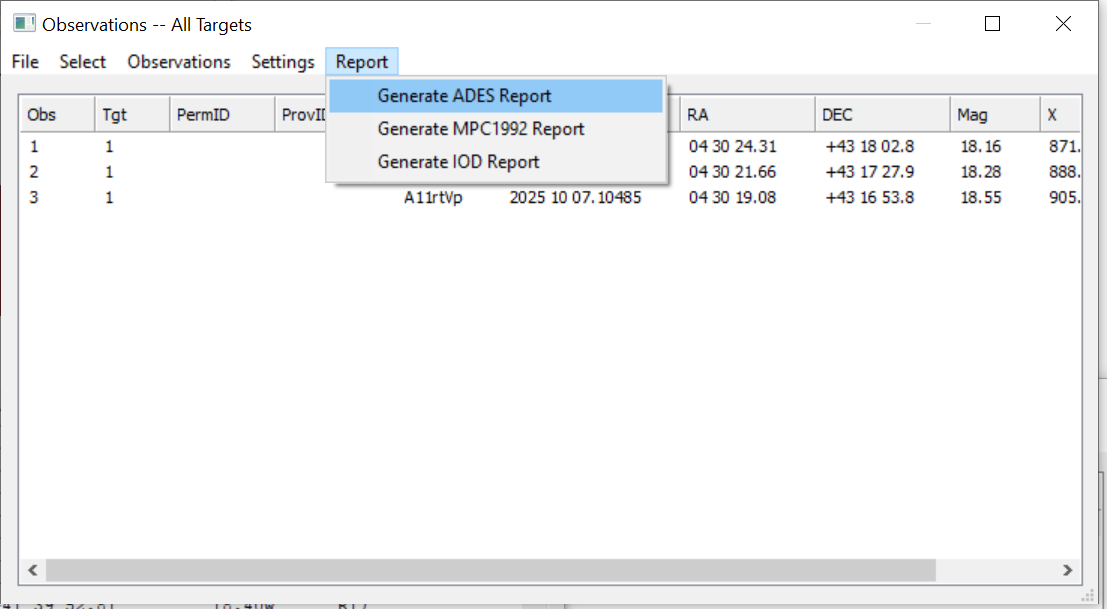The width and height of the screenshot is (1107, 609).
Task: Click the DEC column header
Action: click(x=882, y=115)
